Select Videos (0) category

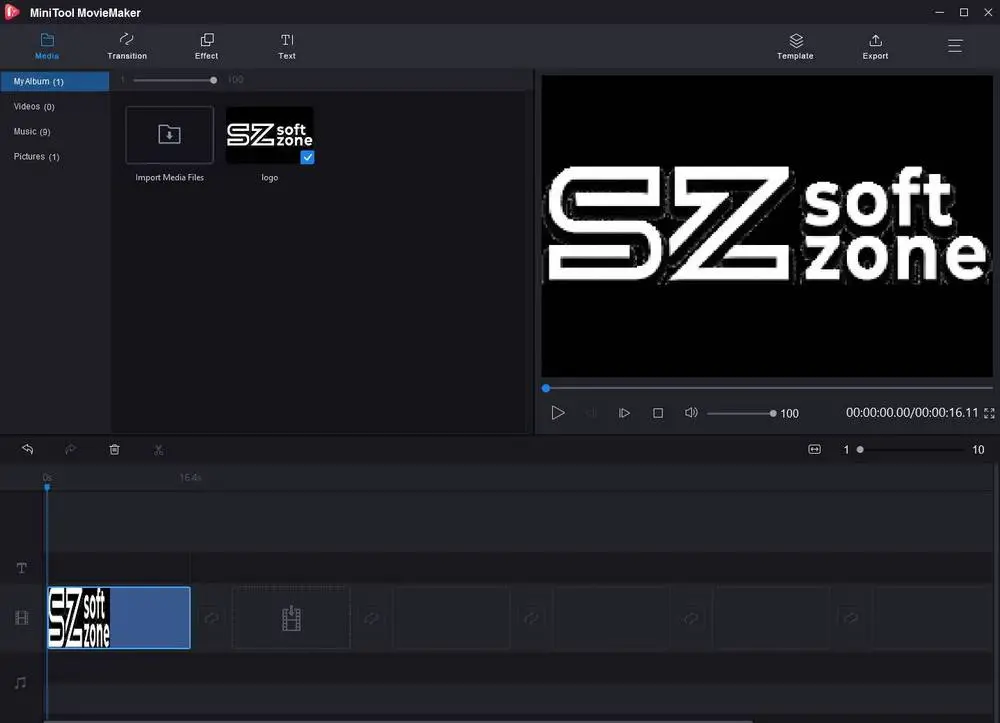point(34,106)
